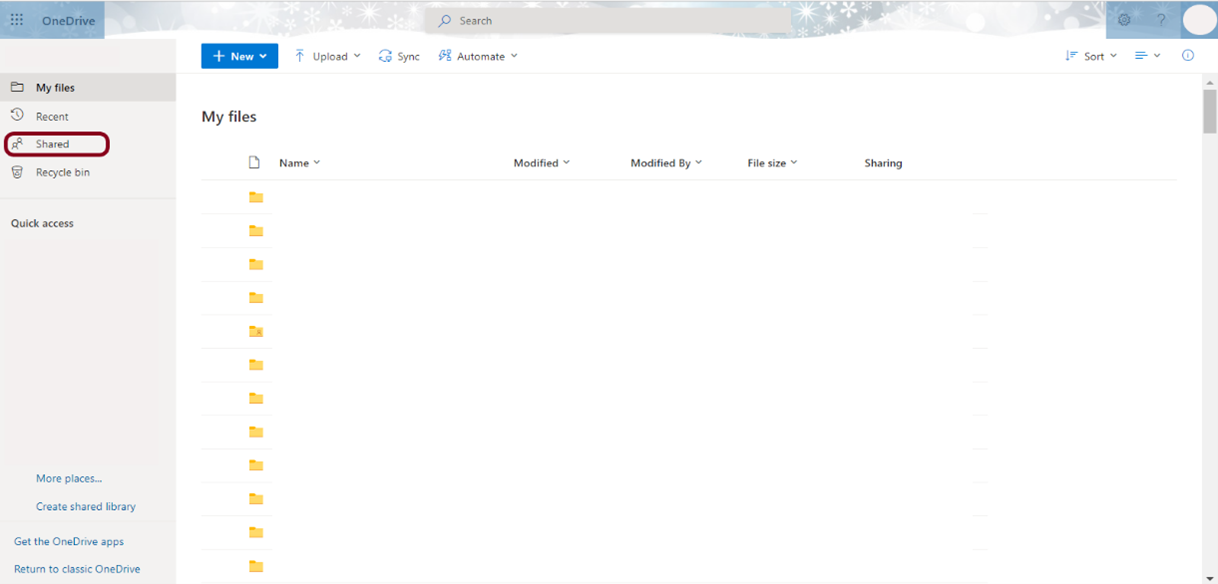Expand the New dropdown button

[240, 57]
